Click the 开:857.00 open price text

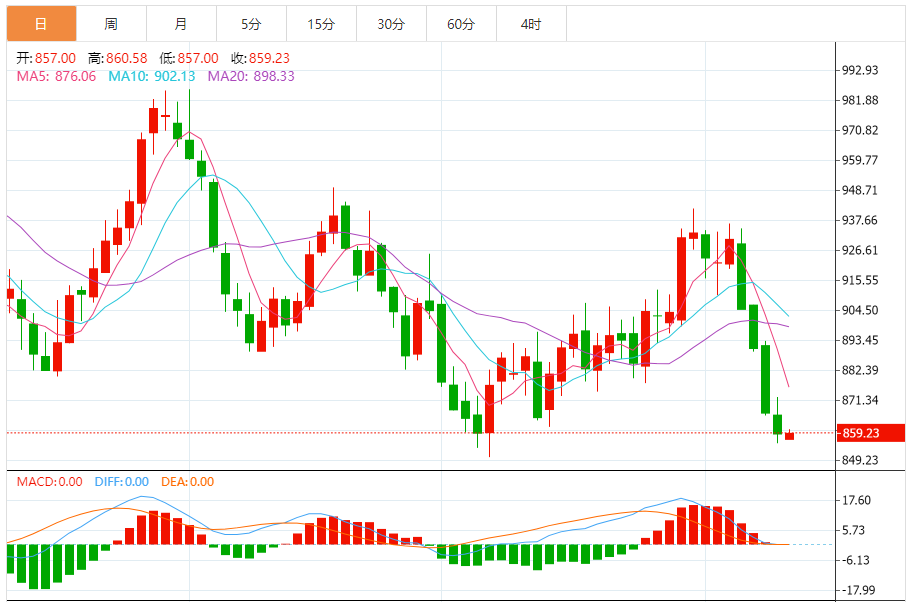pos(46,58)
